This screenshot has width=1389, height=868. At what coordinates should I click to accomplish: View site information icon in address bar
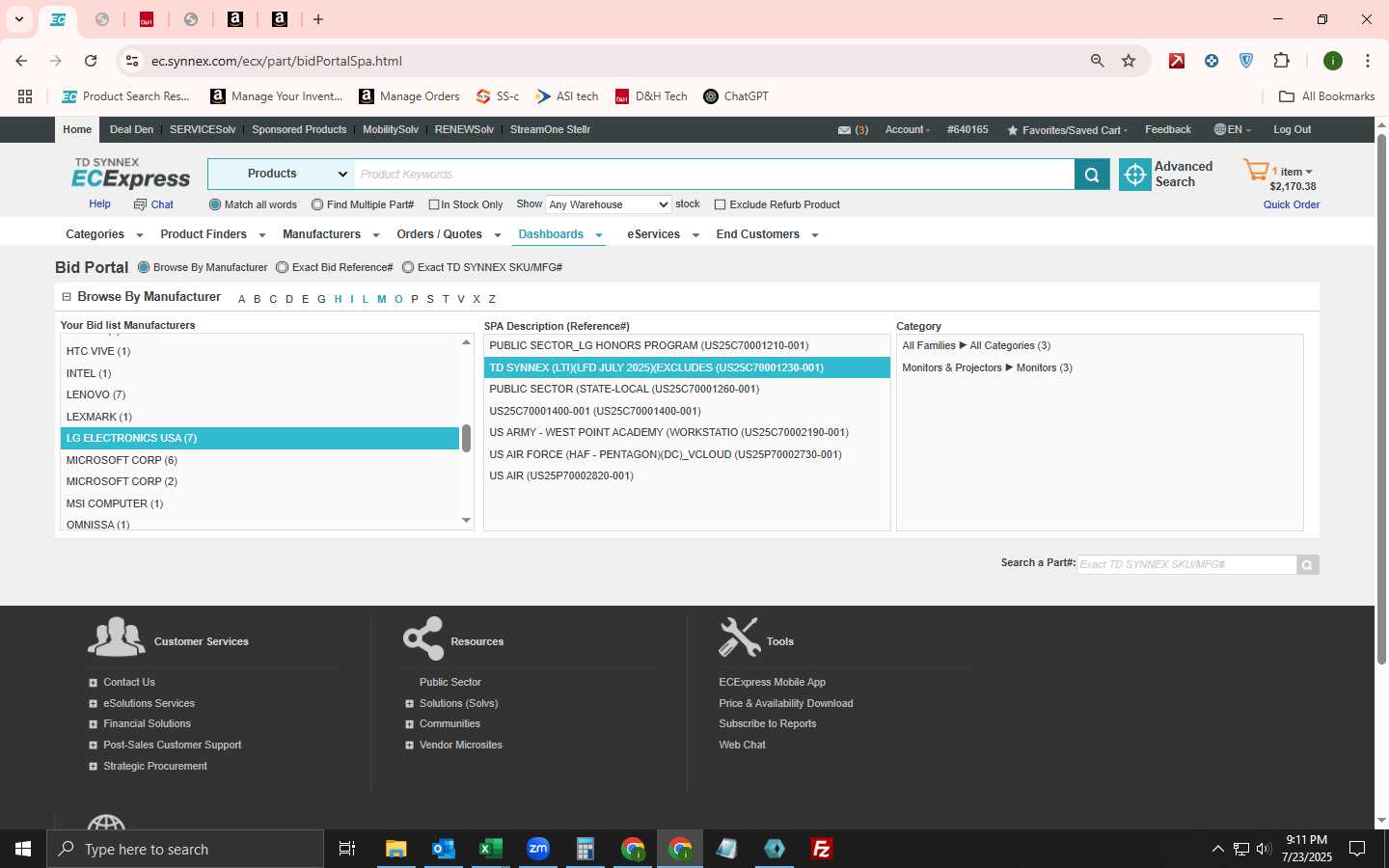[132, 61]
